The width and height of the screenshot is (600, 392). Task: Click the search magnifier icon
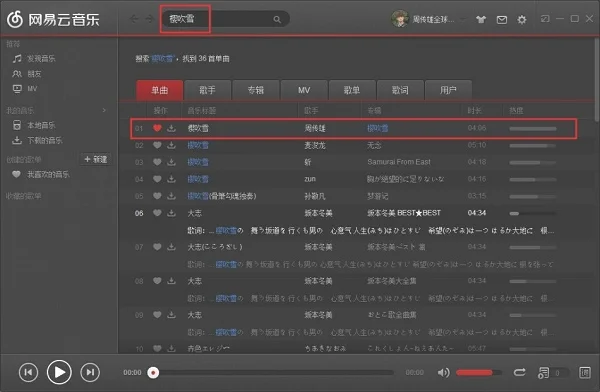[x=277, y=19]
